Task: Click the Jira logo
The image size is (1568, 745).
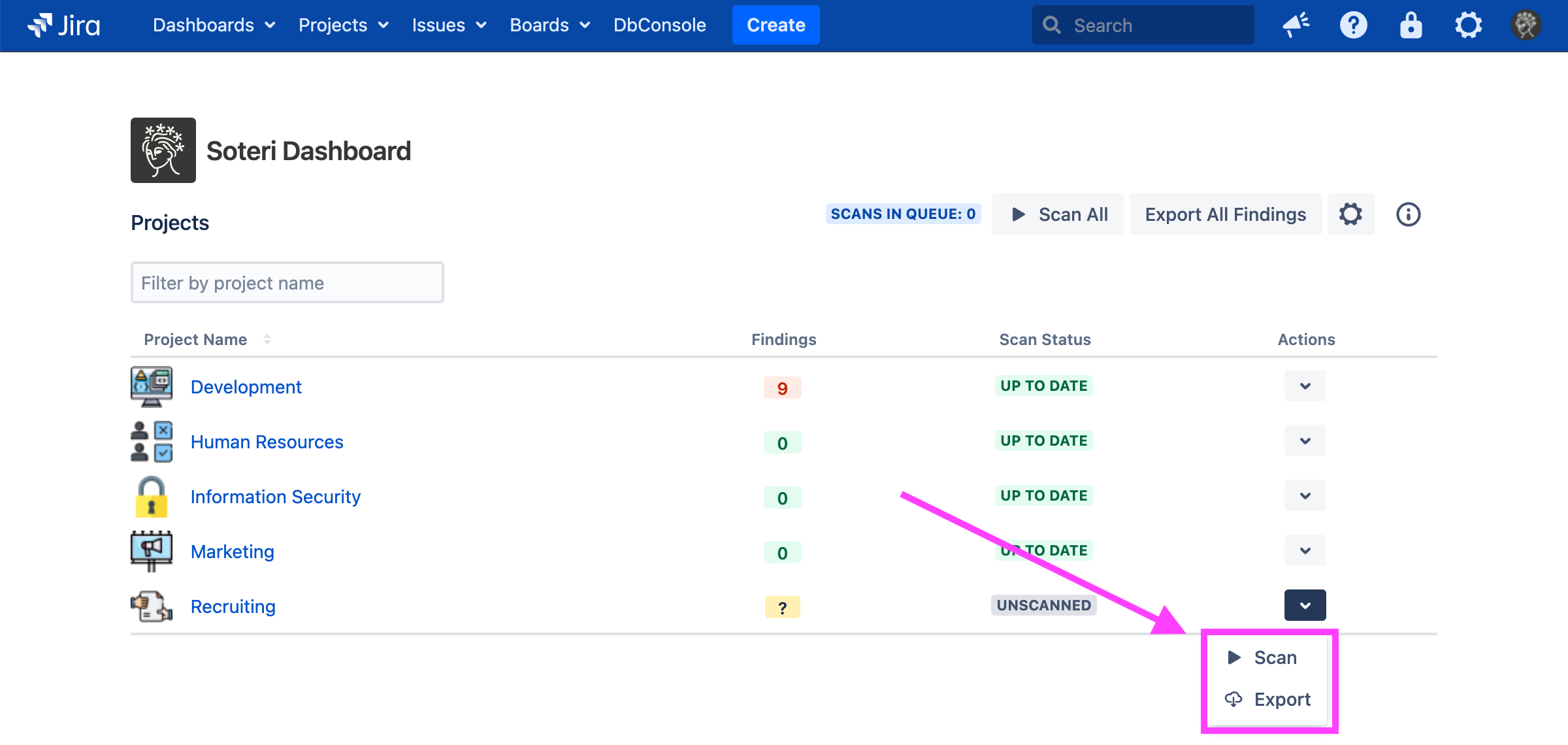Action: click(x=64, y=25)
